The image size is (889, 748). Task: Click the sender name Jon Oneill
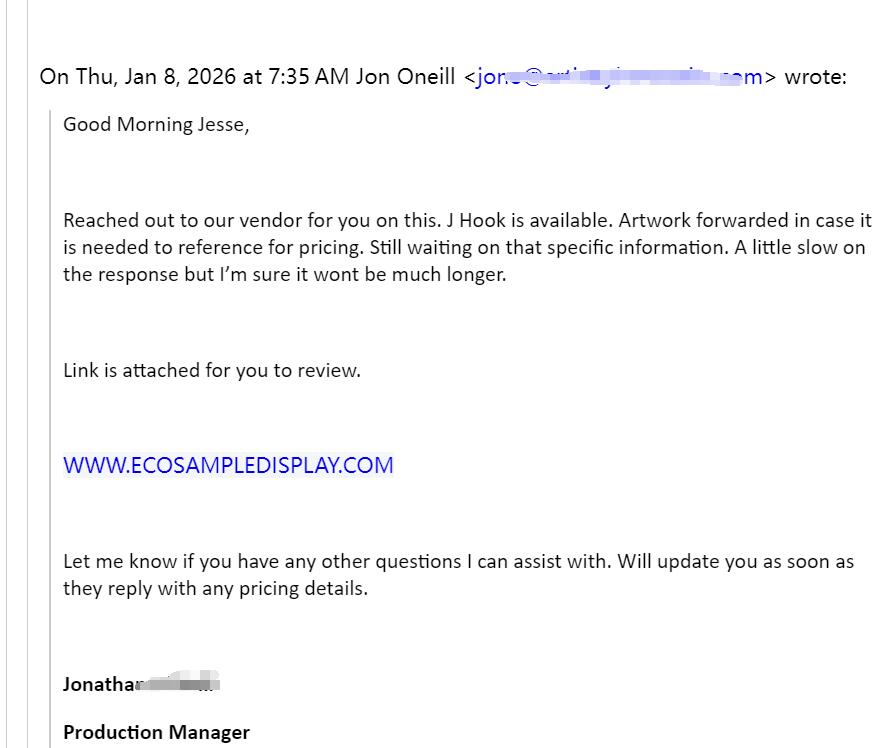point(405,77)
